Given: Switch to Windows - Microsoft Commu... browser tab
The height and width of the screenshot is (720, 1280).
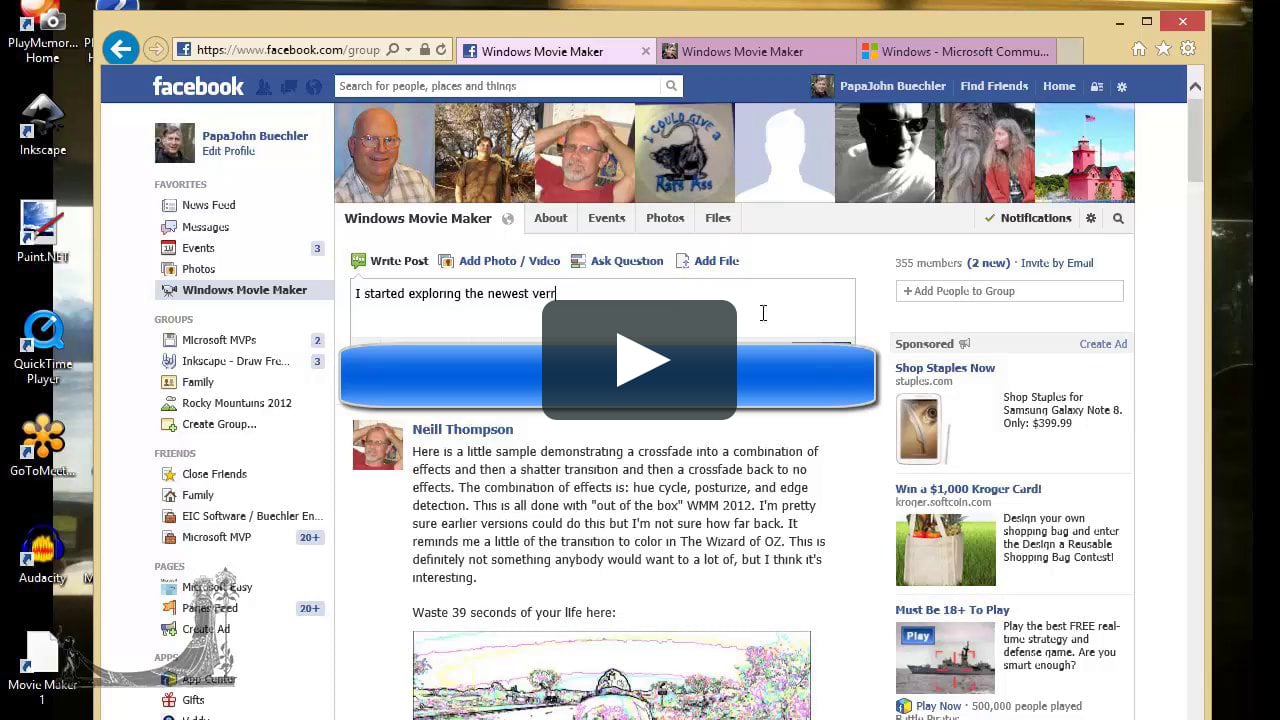Looking at the screenshot, I should pos(956,51).
